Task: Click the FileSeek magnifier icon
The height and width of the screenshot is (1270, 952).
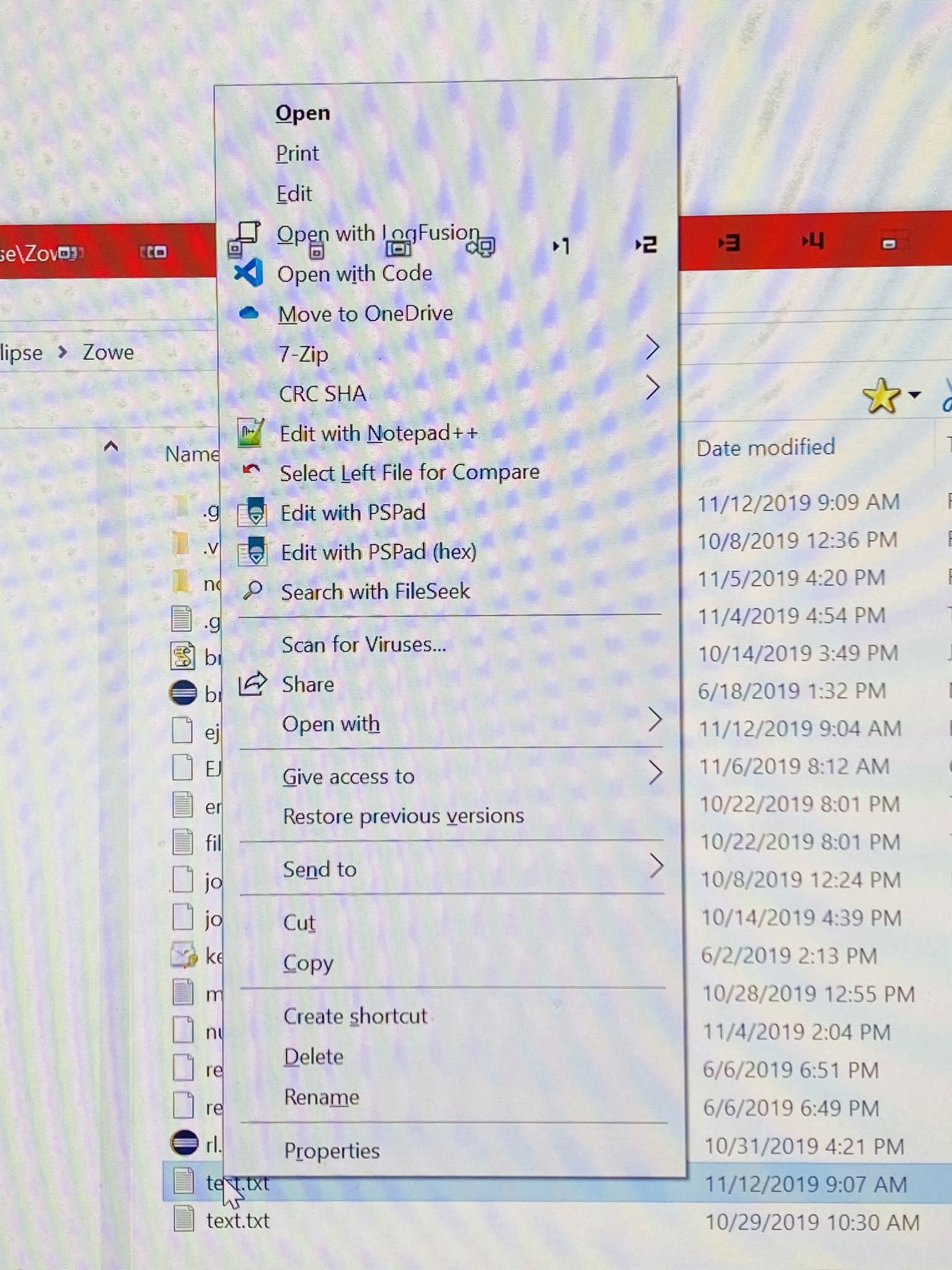Action: (x=253, y=590)
